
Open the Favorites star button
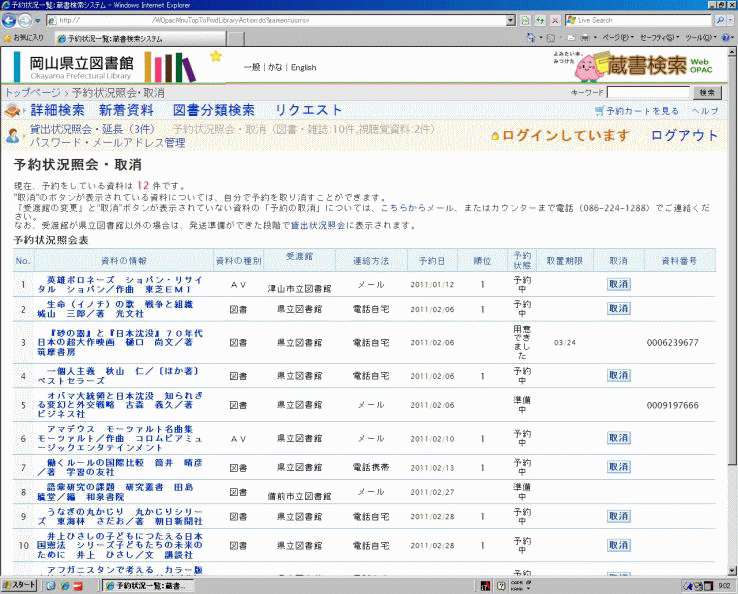click(x=23, y=38)
